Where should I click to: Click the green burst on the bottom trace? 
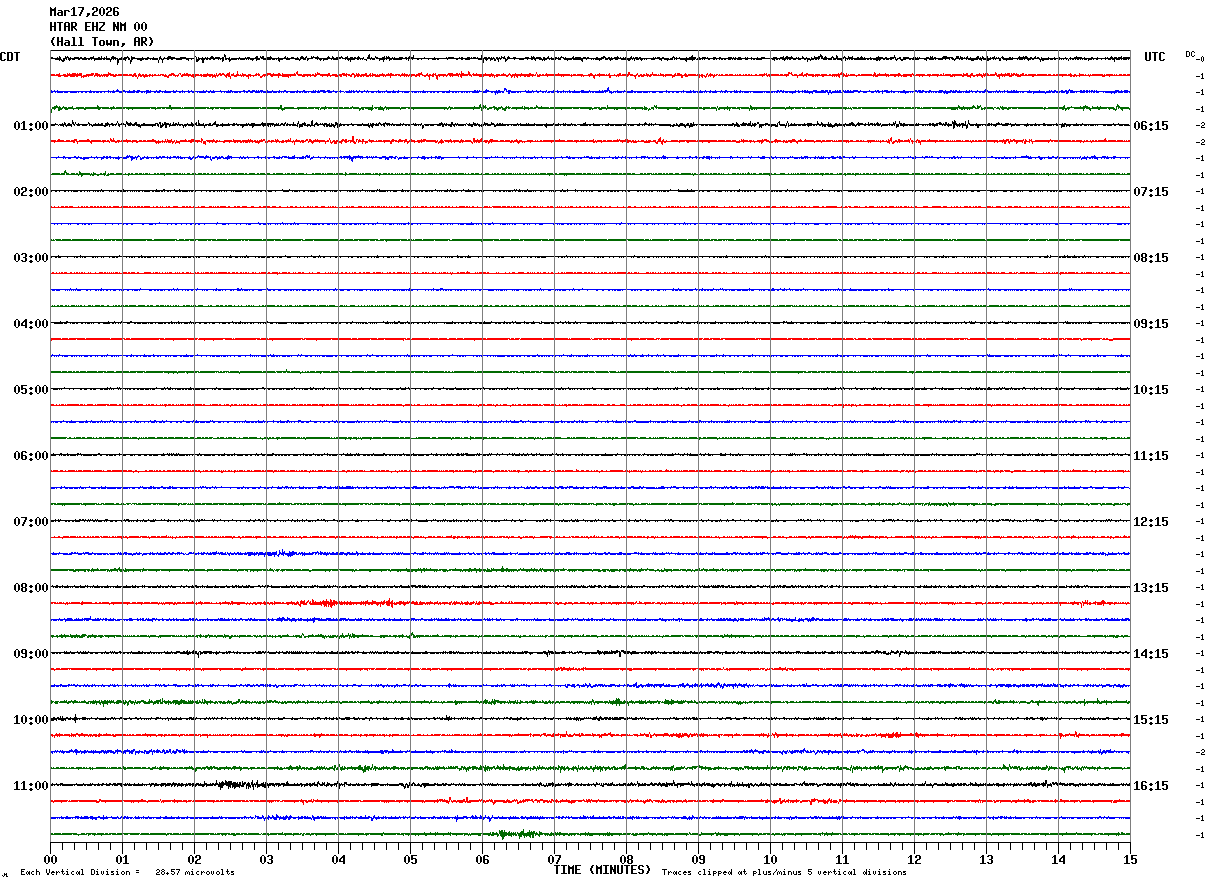tap(517, 833)
